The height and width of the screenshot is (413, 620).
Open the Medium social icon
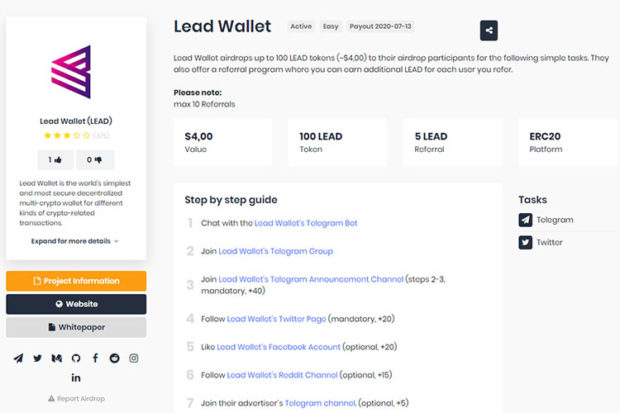click(56, 358)
